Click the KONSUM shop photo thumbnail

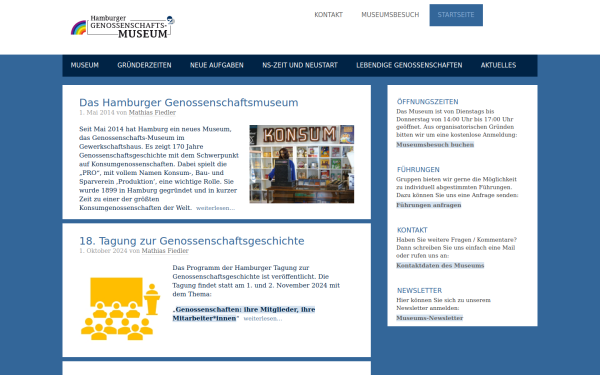[302, 164]
